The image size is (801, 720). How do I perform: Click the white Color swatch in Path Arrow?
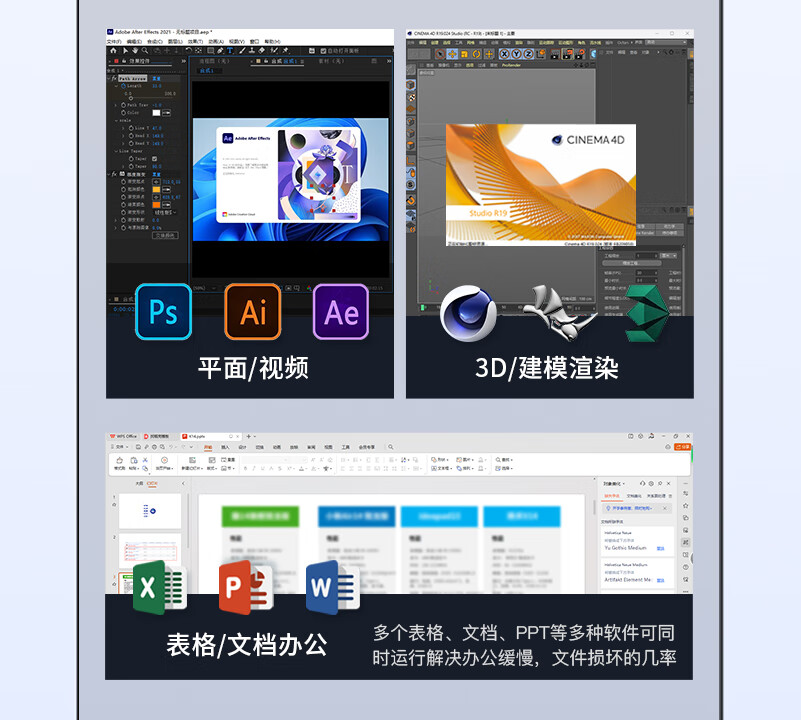tap(156, 112)
